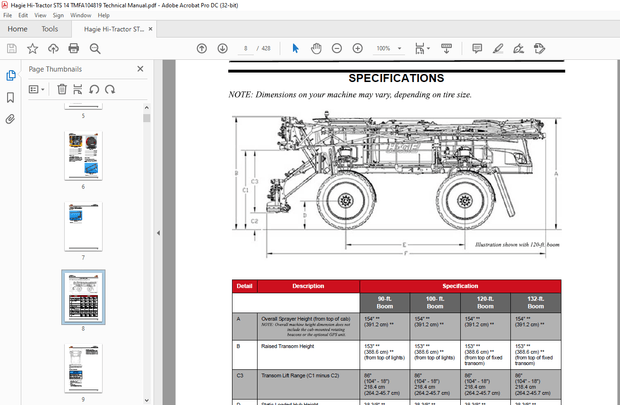Delete selected page with trash icon
The image size is (620, 405).
coord(62,89)
